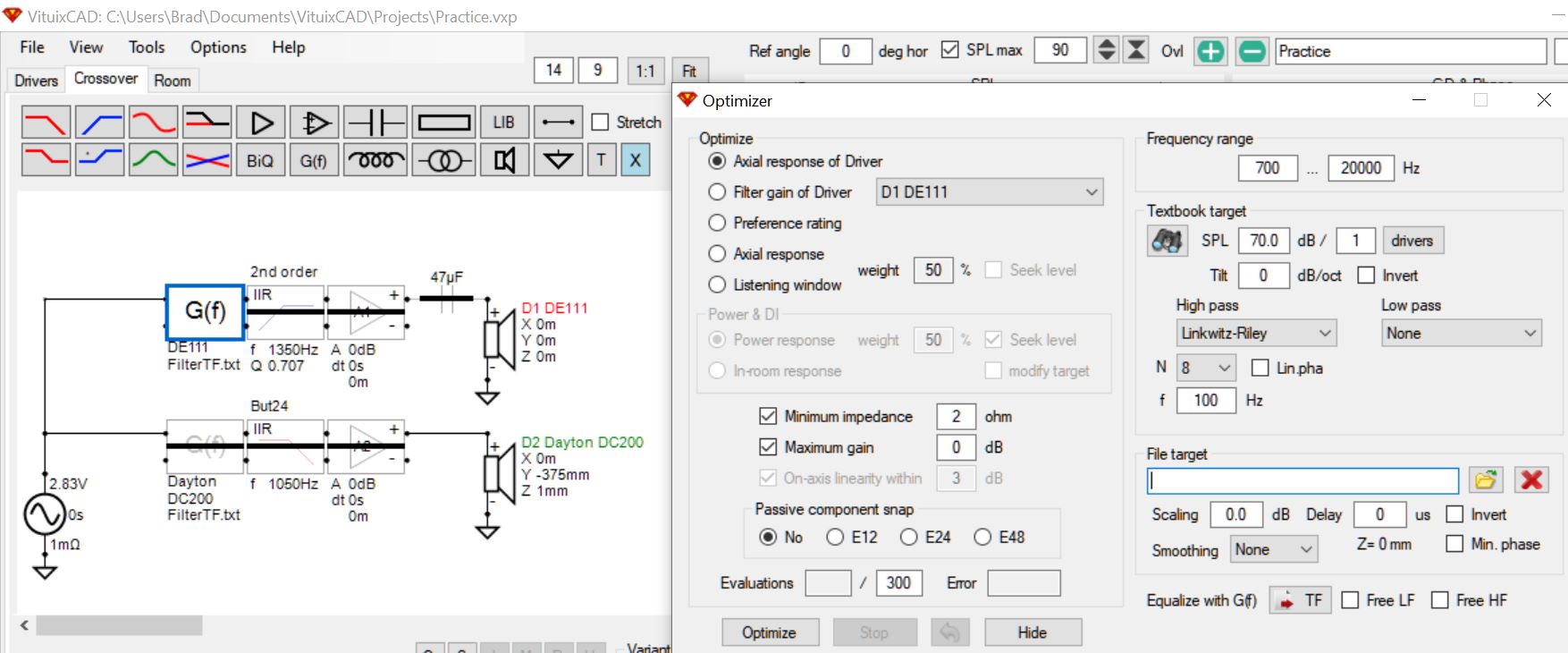1568x653 pixels.
Task: Add a blue high-pass filter block
Action: tap(99, 123)
